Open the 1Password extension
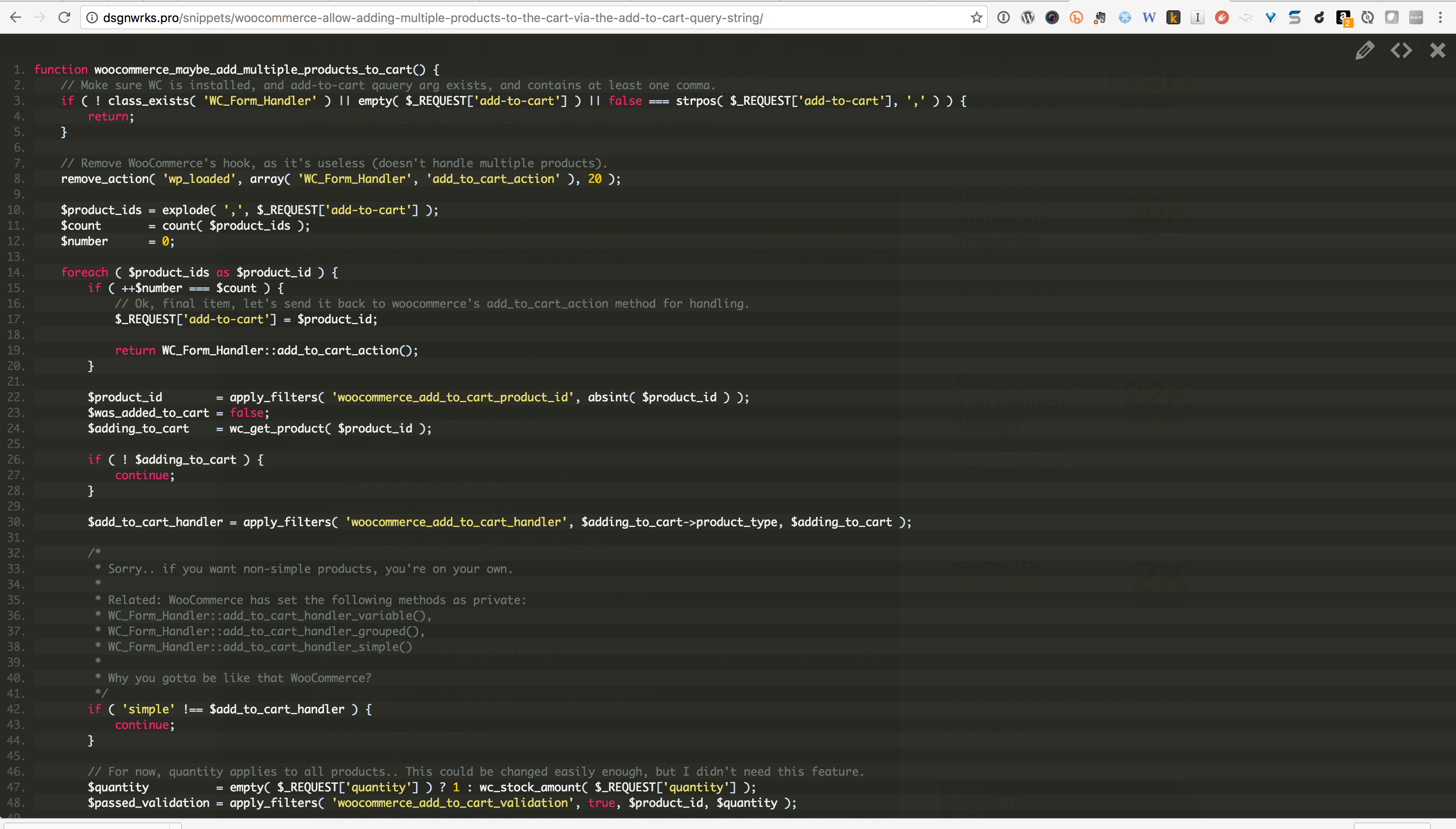 pyautogui.click(x=1004, y=18)
